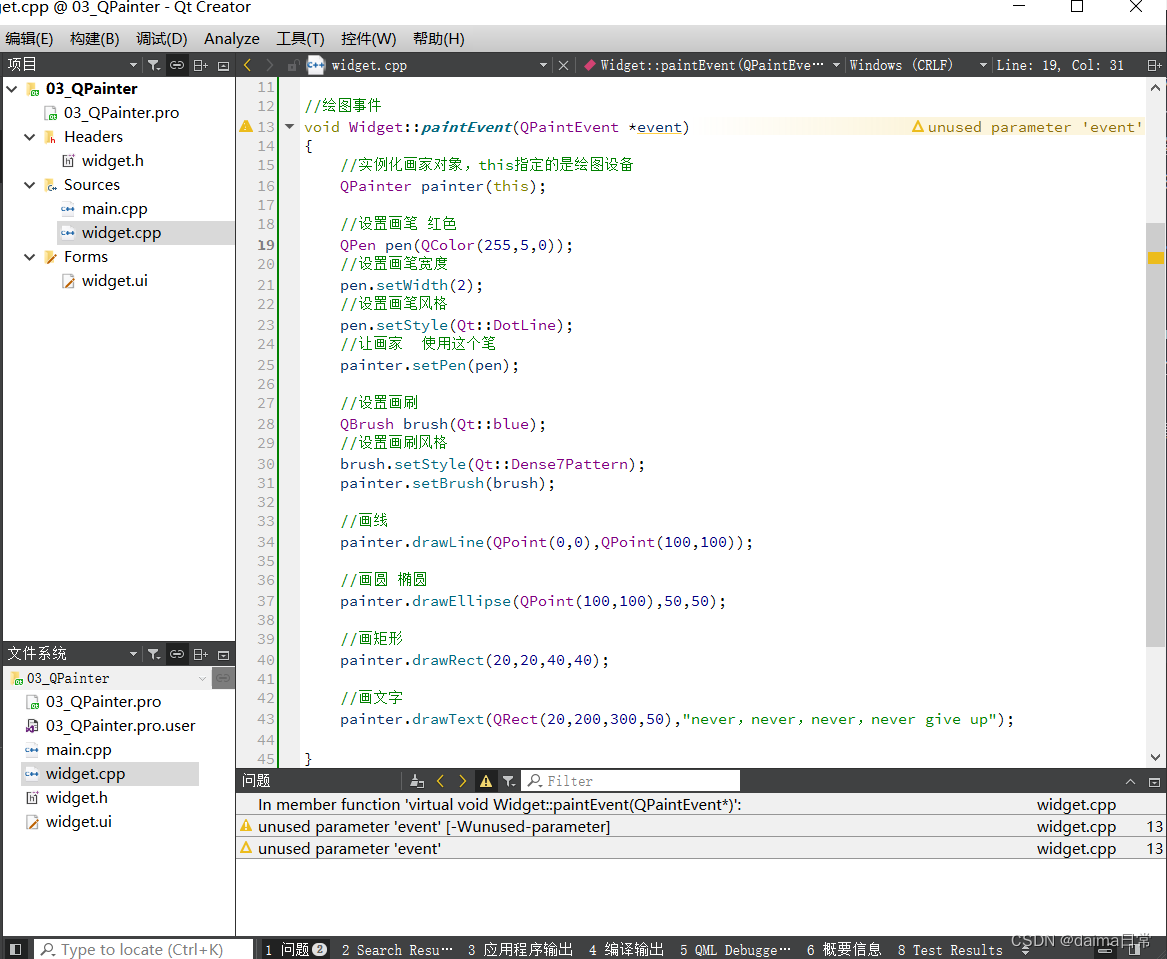Click the Line 19, Col 31 indicator
Screen dimensions: 1167x959
click(x=1060, y=65)
